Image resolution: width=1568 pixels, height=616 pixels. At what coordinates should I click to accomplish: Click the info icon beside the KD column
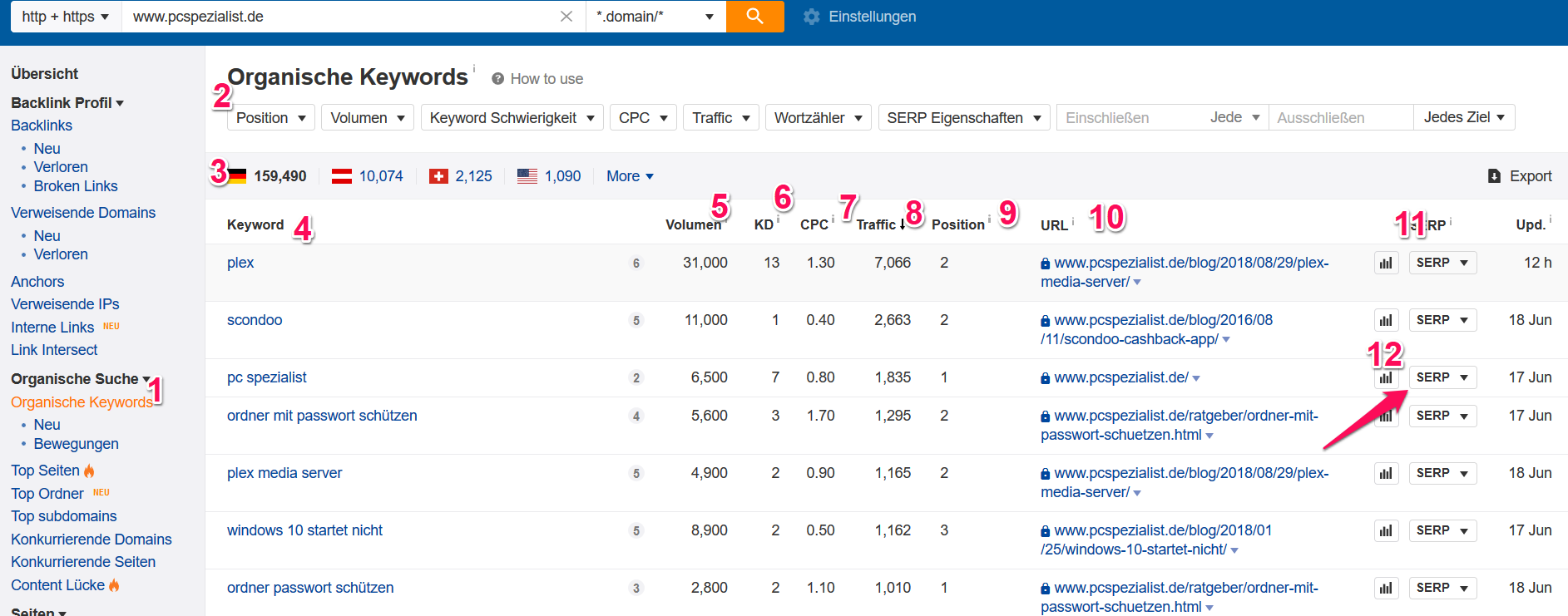pos(778,219)
